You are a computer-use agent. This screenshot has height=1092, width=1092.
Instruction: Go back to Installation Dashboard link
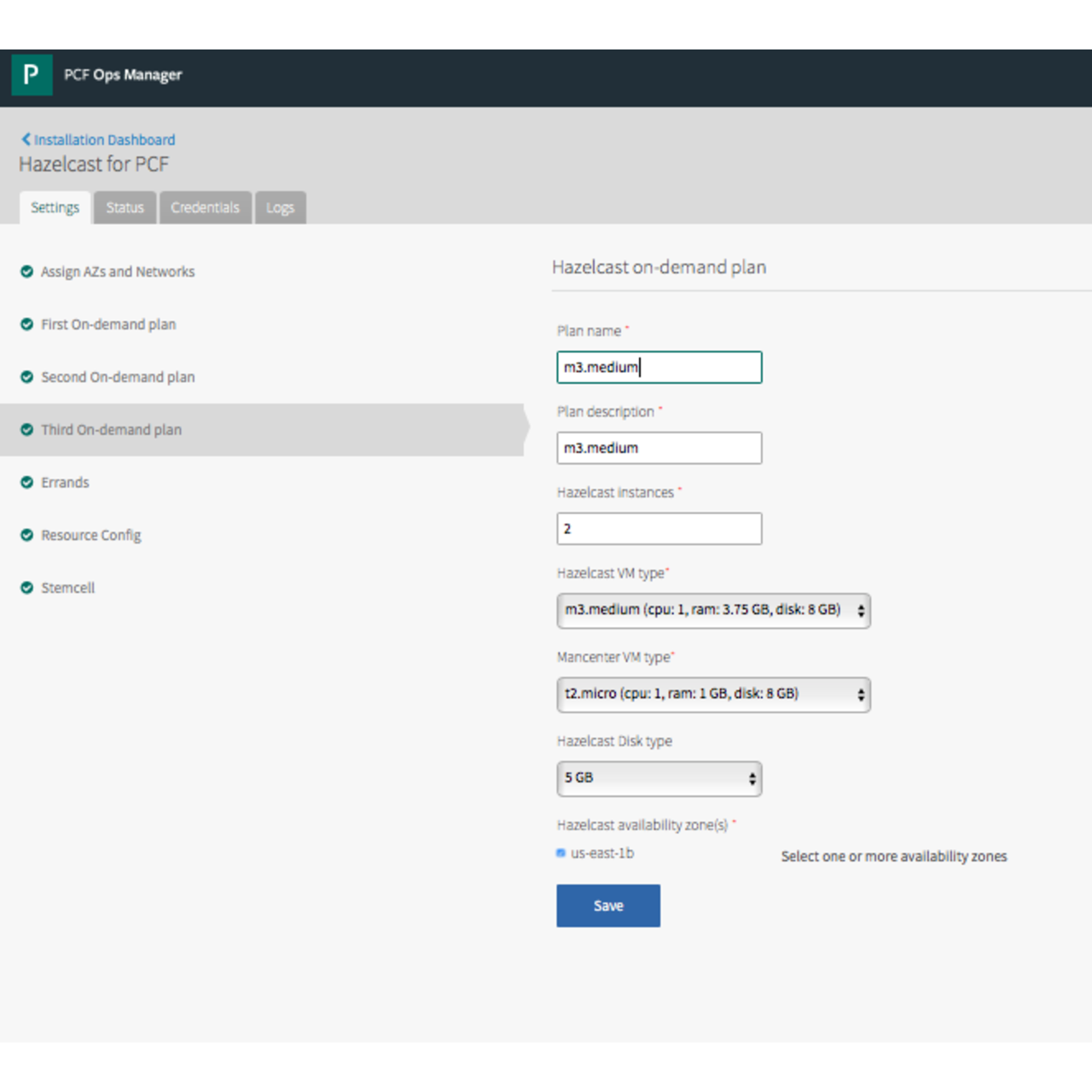[104, 139]
